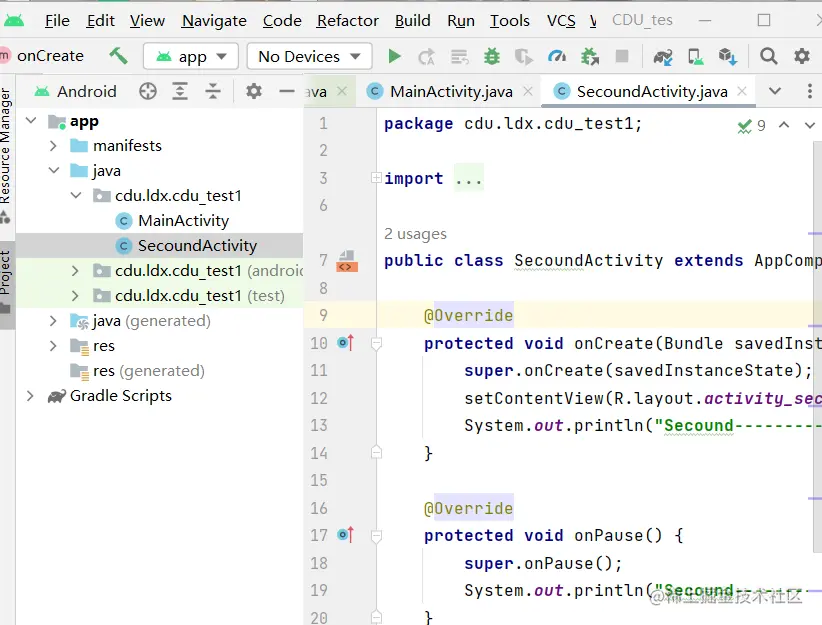Click the override gutter icon on line 10
The width and height of the screenshot is (822, 625).
346,343
